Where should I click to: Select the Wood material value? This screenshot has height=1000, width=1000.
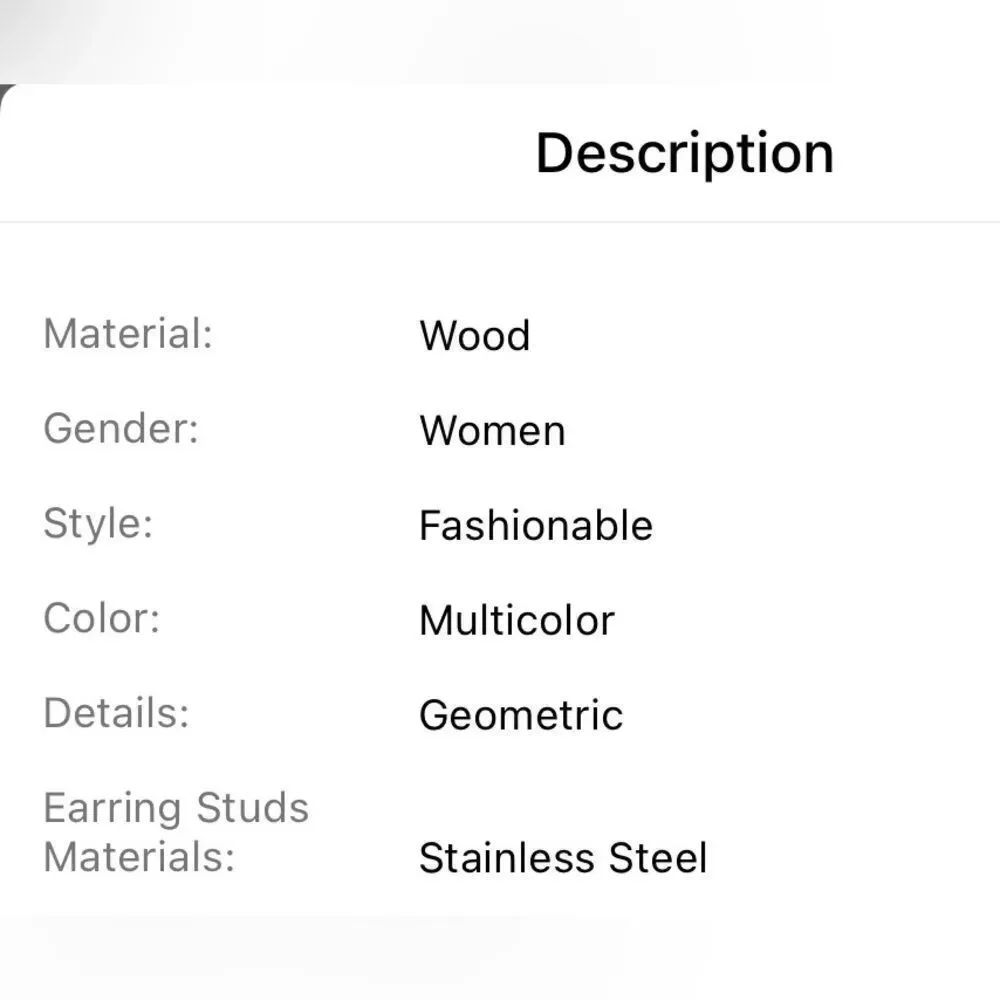(474, 336)
